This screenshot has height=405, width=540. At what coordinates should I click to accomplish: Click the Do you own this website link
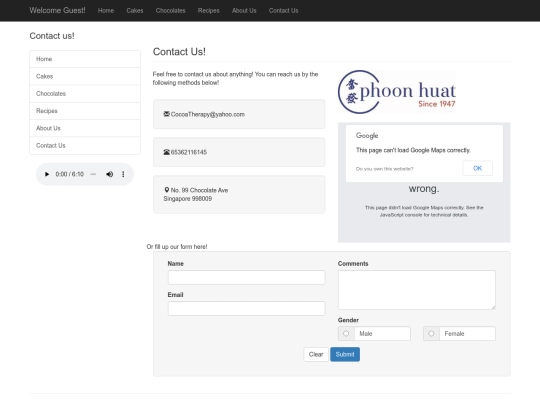[x=384, y=169]
